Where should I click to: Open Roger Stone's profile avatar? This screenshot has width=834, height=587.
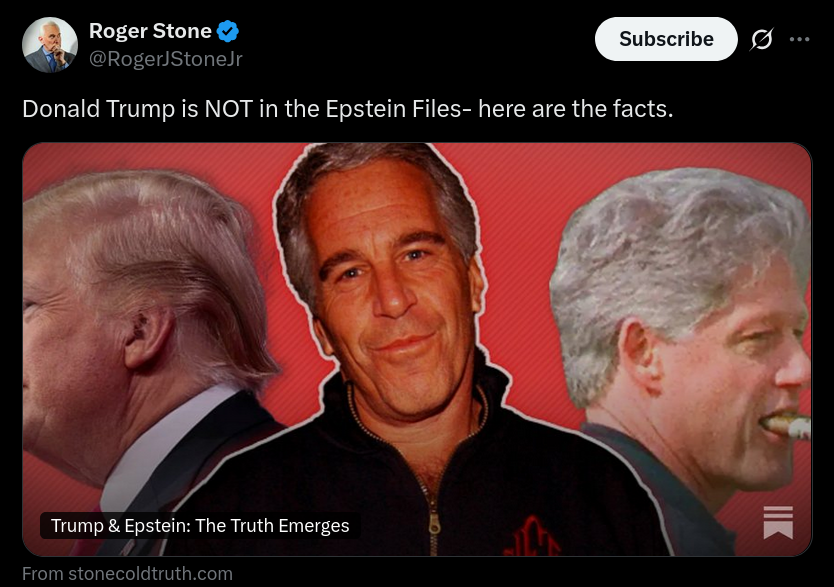coord(49,45)
